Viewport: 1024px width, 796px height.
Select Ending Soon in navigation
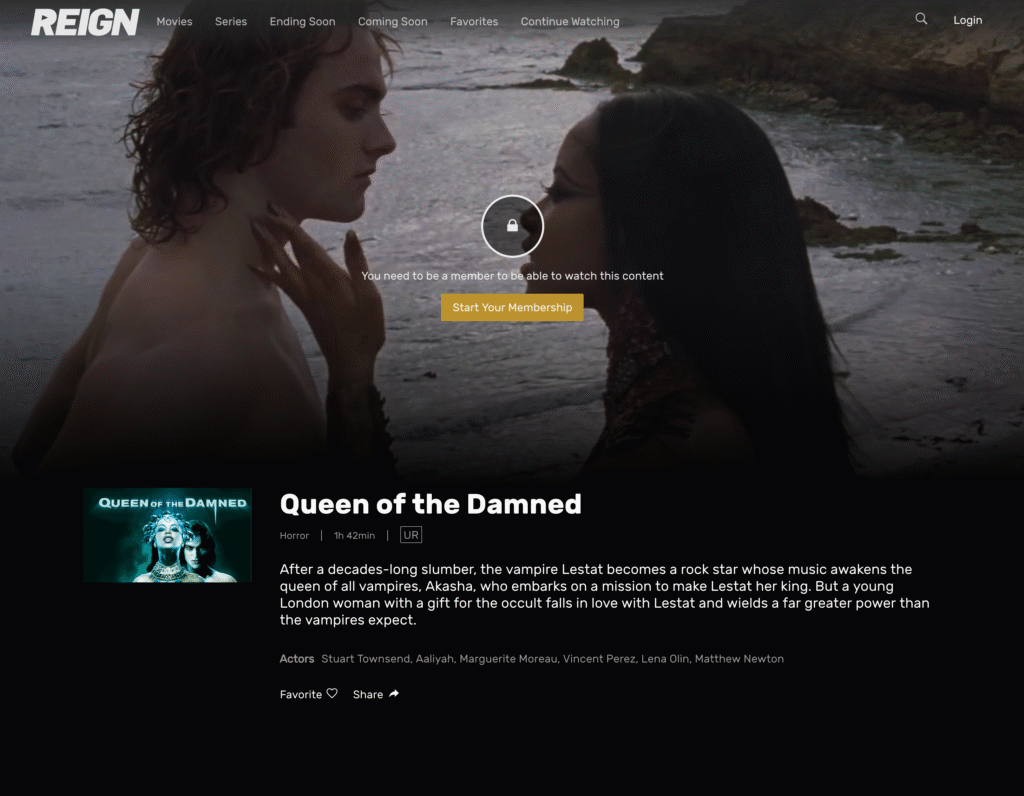click(302, 22)
